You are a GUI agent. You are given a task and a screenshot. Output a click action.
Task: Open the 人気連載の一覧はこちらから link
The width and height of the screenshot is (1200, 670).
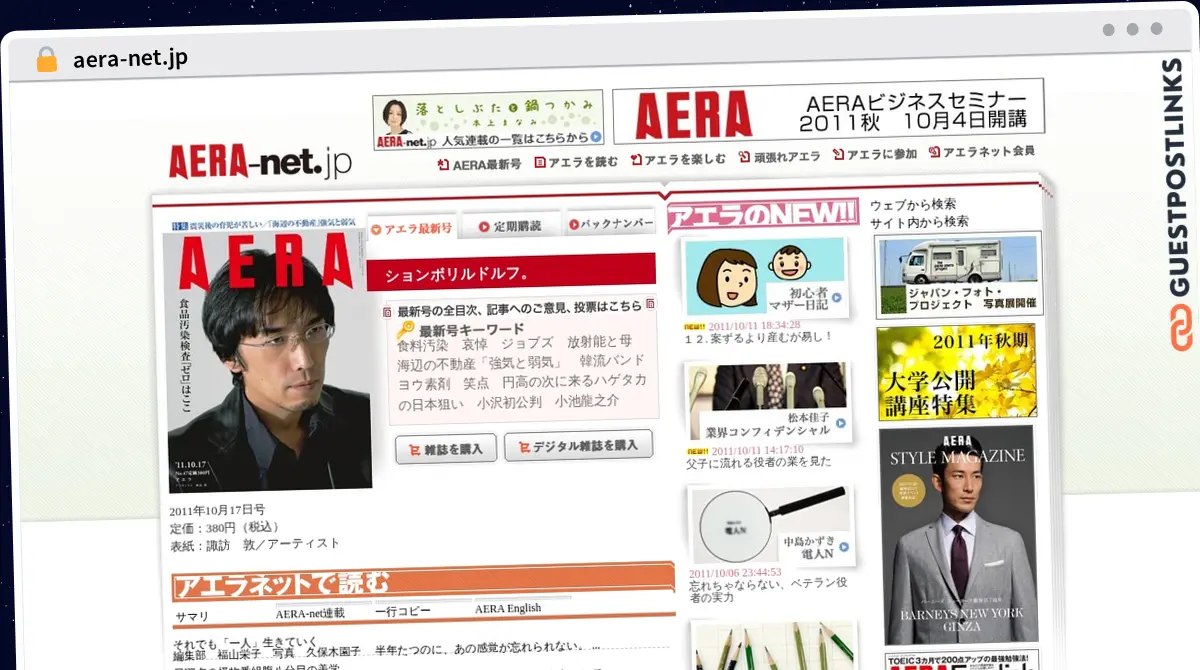(x=516, y=139)
